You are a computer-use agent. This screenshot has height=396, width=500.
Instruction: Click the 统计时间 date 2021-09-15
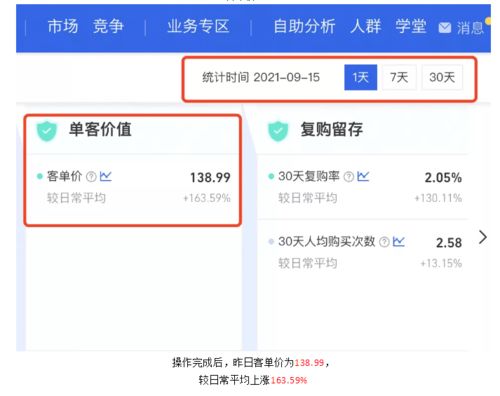287,77
